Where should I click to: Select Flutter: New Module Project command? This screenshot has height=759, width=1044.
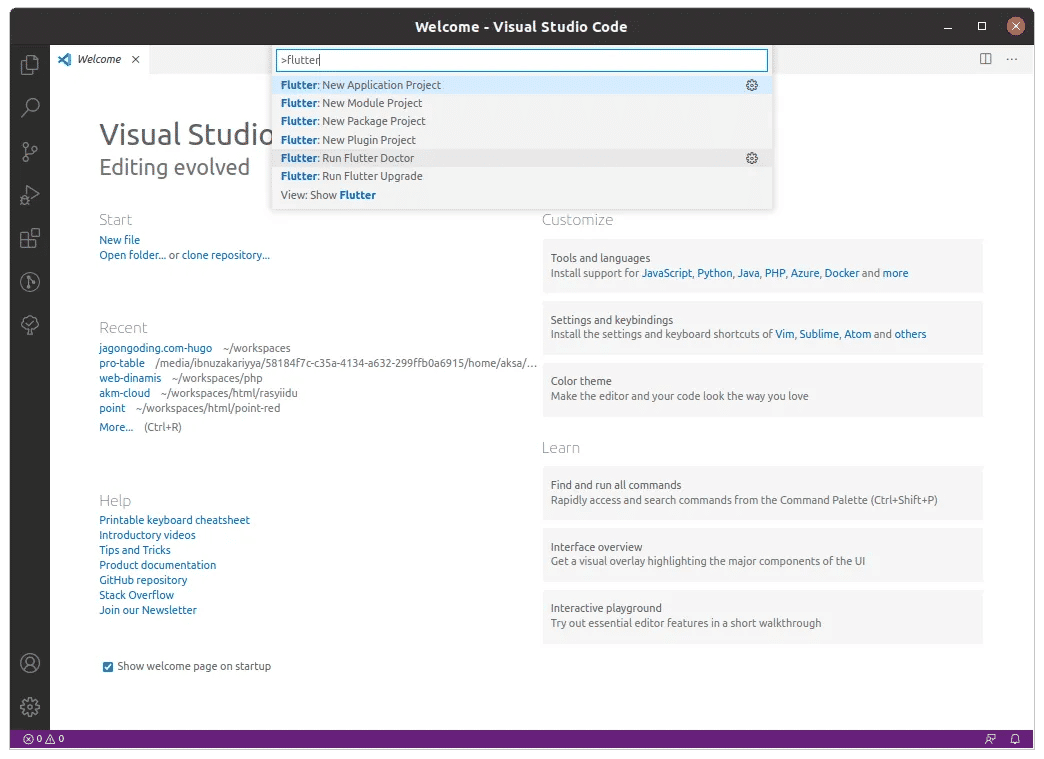521,103
